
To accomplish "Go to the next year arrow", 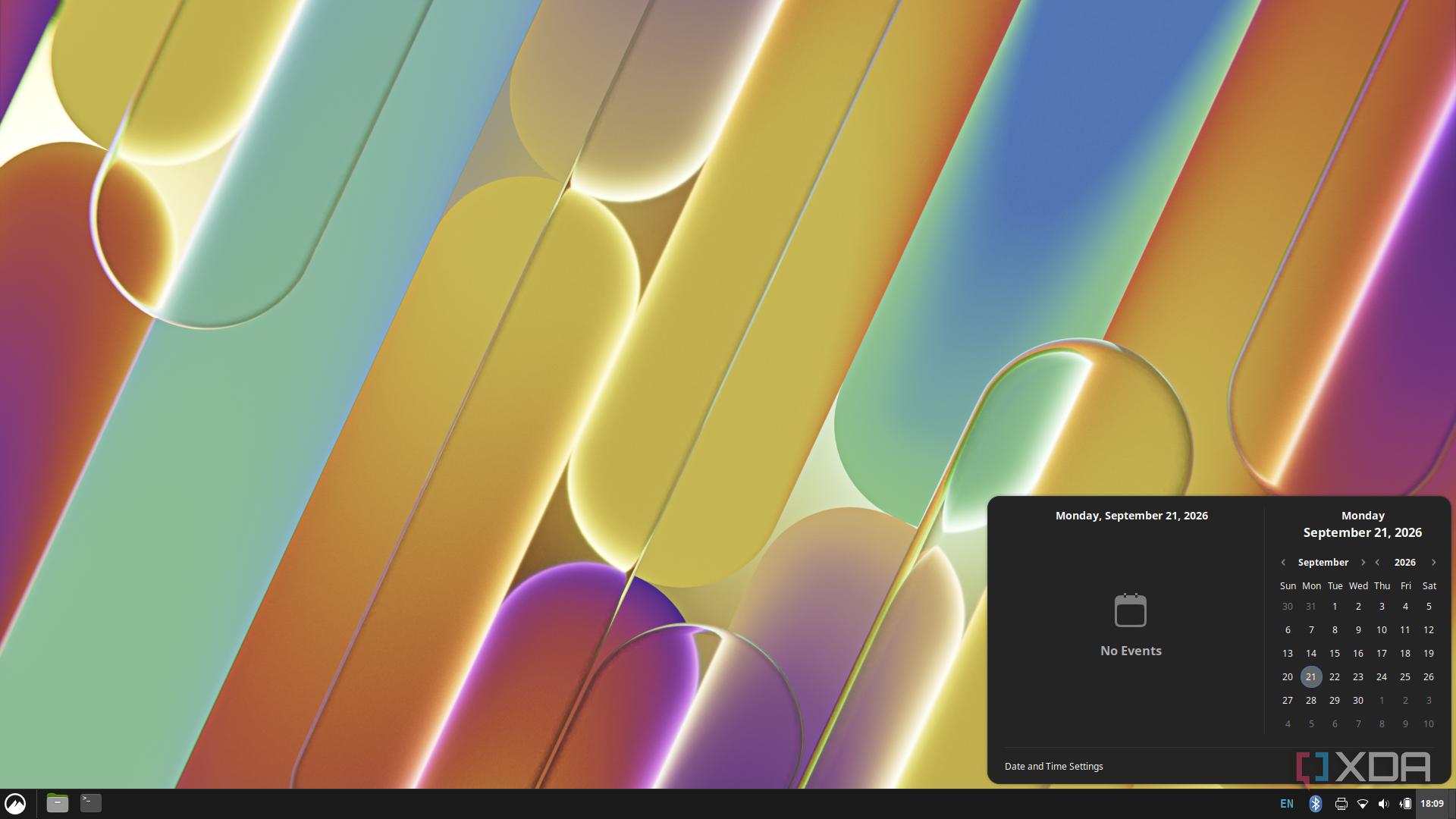I will pos(1433,563).
